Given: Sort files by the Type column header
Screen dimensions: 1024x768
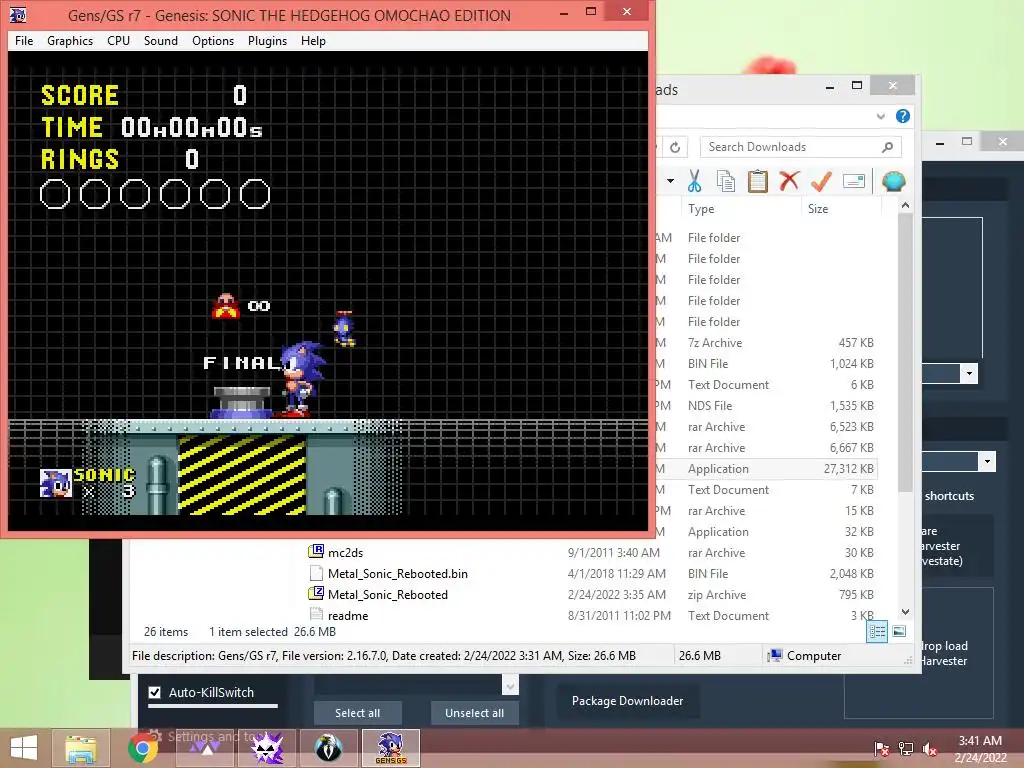Looking at the screenshot, I should pyautogui.click(x=701, y=209).
